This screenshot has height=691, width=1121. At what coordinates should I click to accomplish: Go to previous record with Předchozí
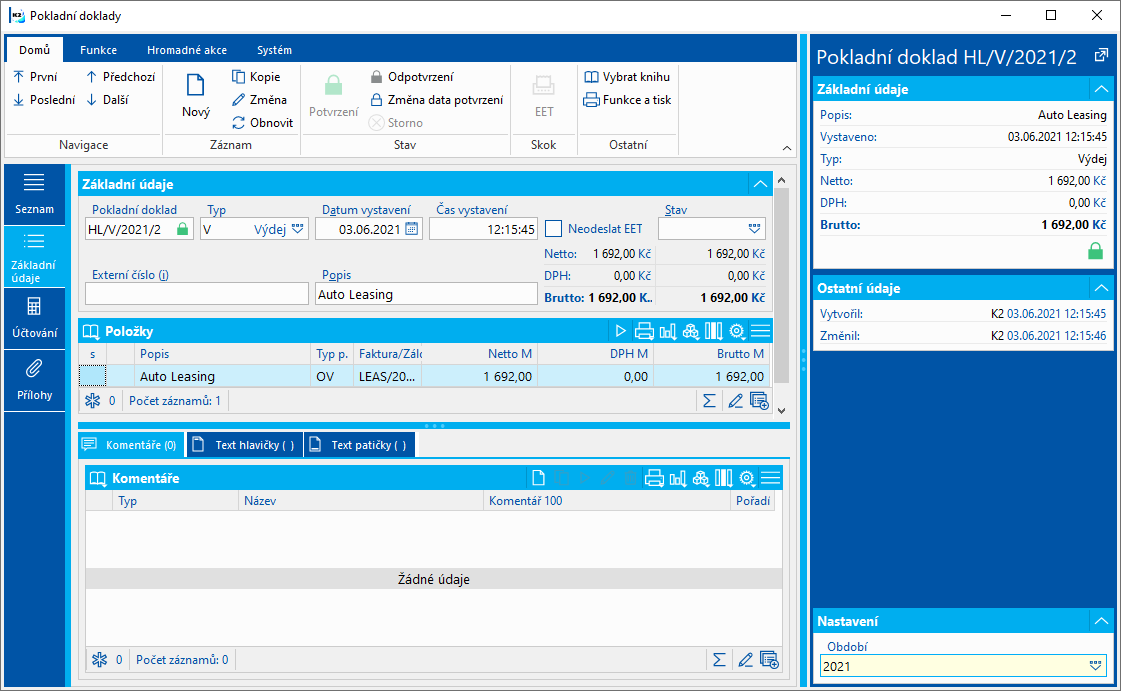point(120,76)
